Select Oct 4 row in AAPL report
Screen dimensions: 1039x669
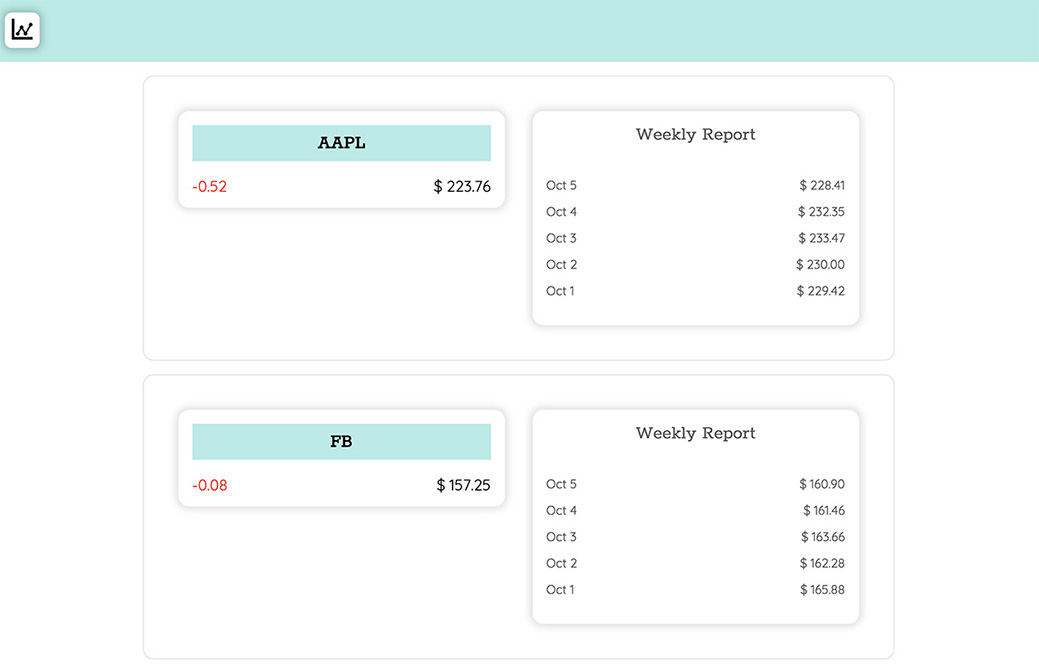[x=695, y=212]
